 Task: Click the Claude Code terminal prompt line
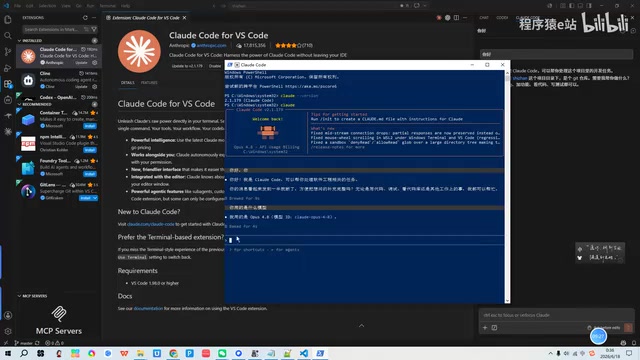pyautogui.click(x=364, y=240)
